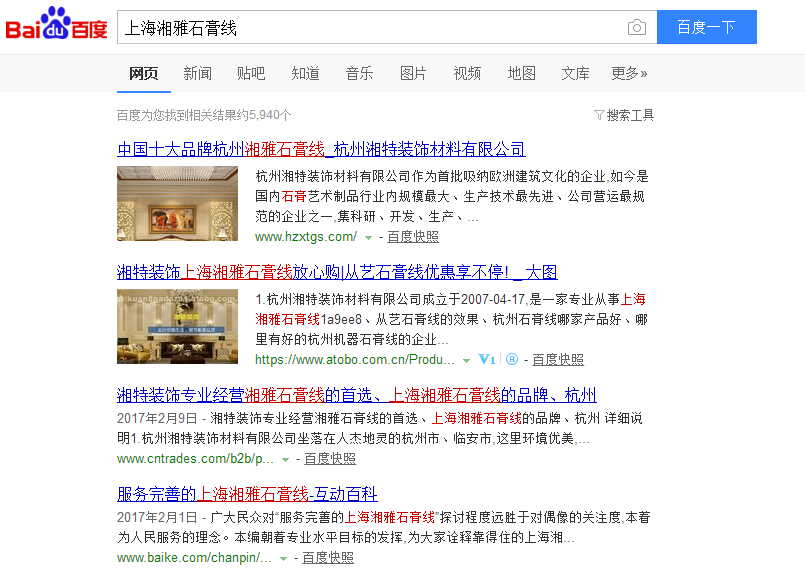Open result 湘特装饰上海湘雅石膏线放心购

click(x=337, y=272)
